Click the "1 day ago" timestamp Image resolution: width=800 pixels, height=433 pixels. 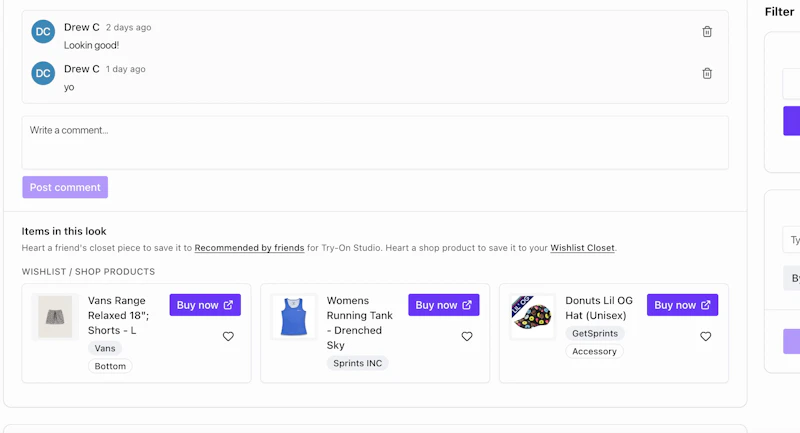coord(126,69)
